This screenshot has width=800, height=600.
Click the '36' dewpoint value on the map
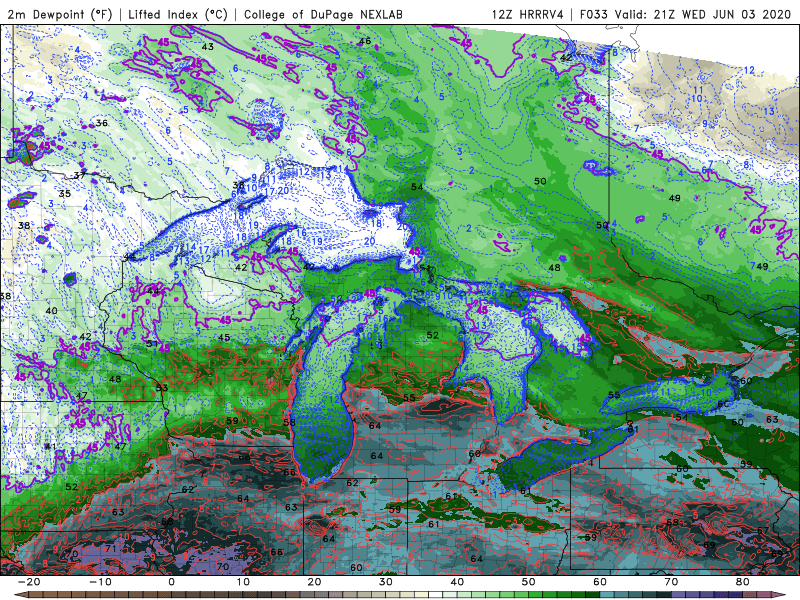coord(102,123)
